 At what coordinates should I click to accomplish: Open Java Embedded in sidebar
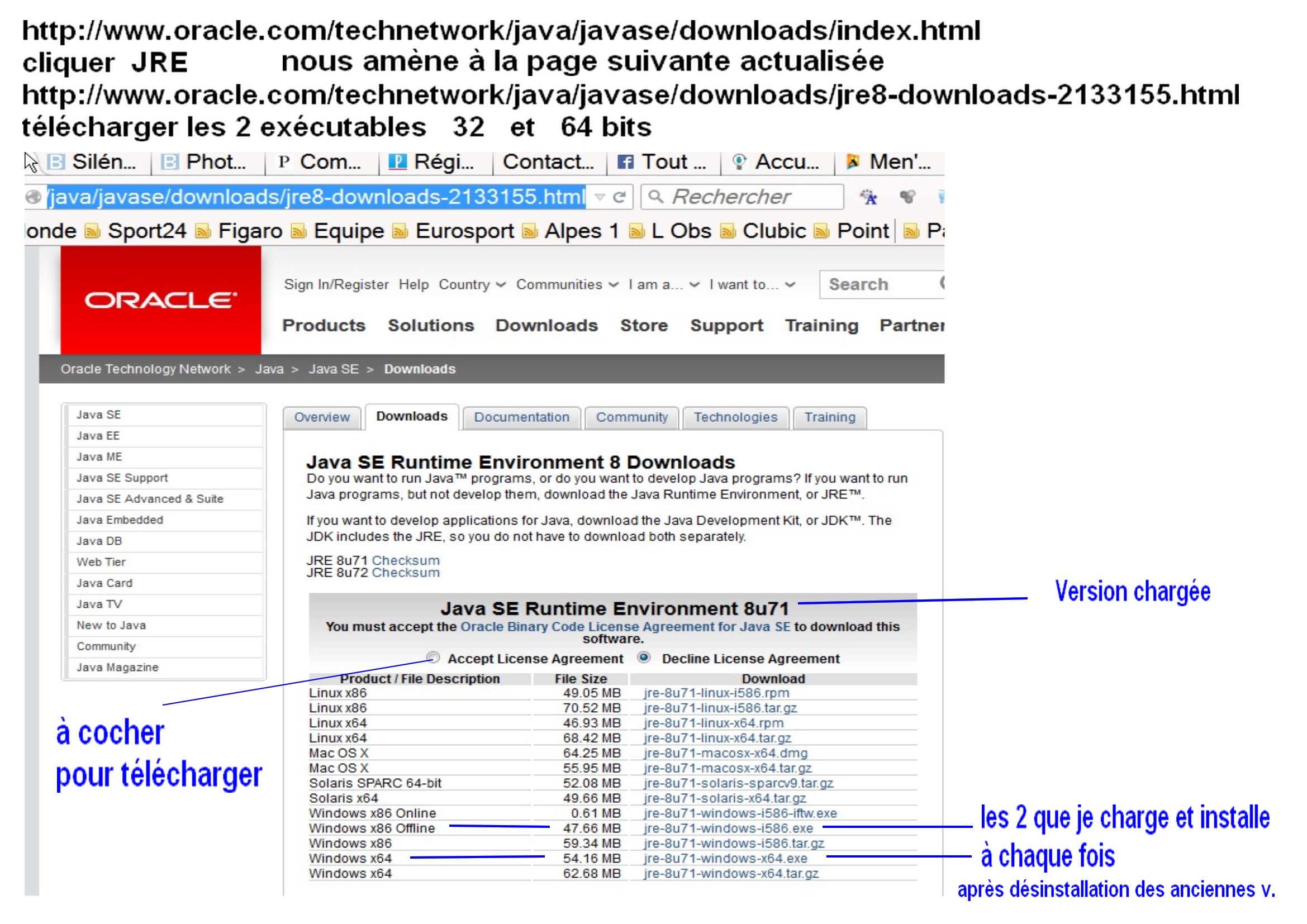tap(165, 520)
